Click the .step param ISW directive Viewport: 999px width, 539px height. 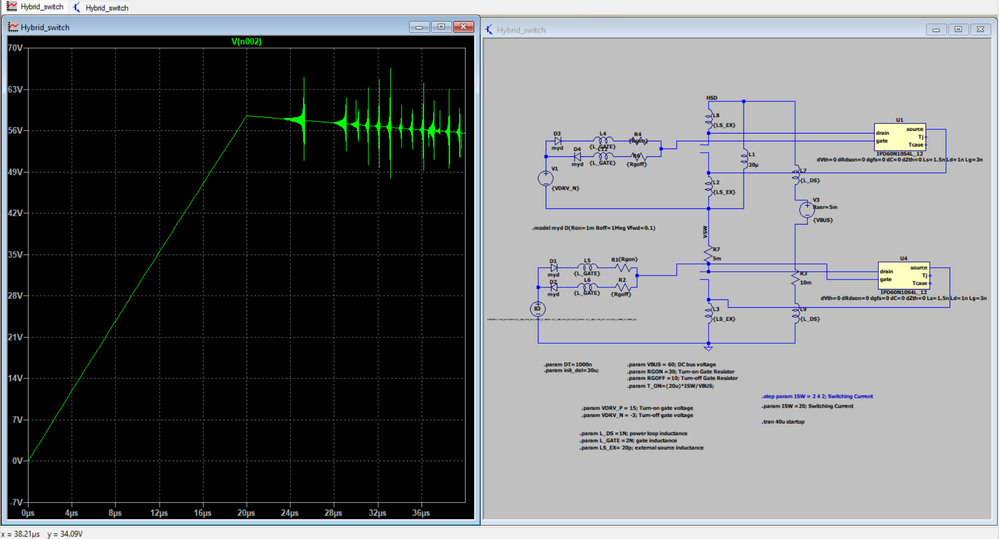coord(816,396)
